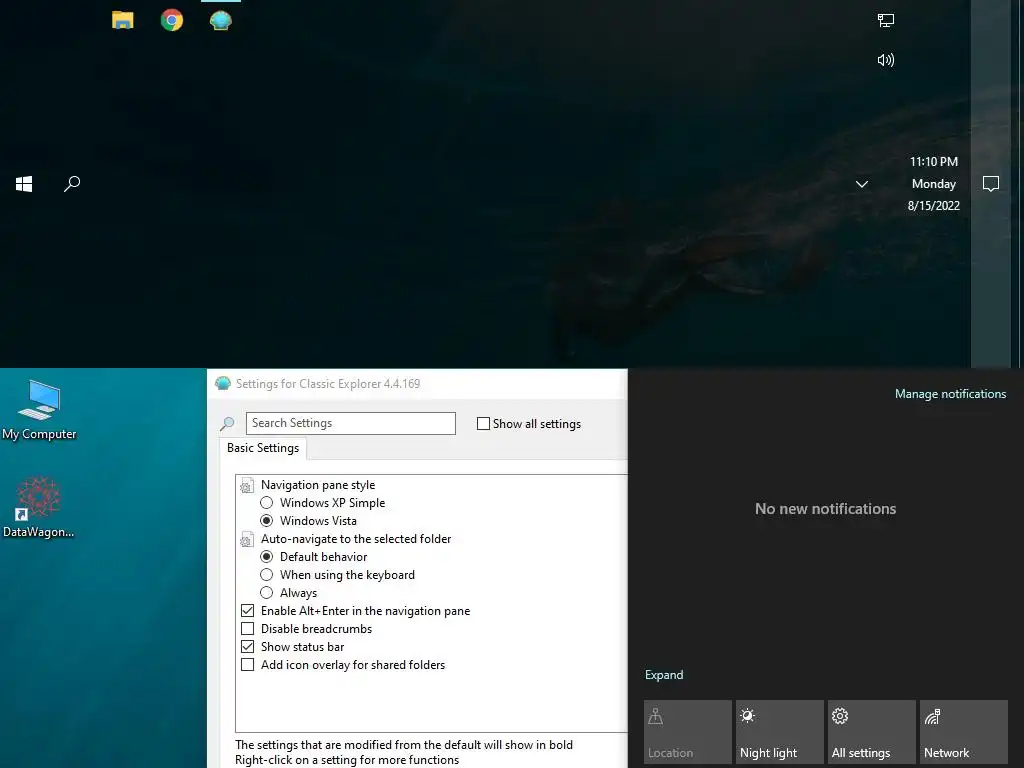Open the Action Center notification icon
Screen dimensions: 1024x768
click(x=991, y=184)
